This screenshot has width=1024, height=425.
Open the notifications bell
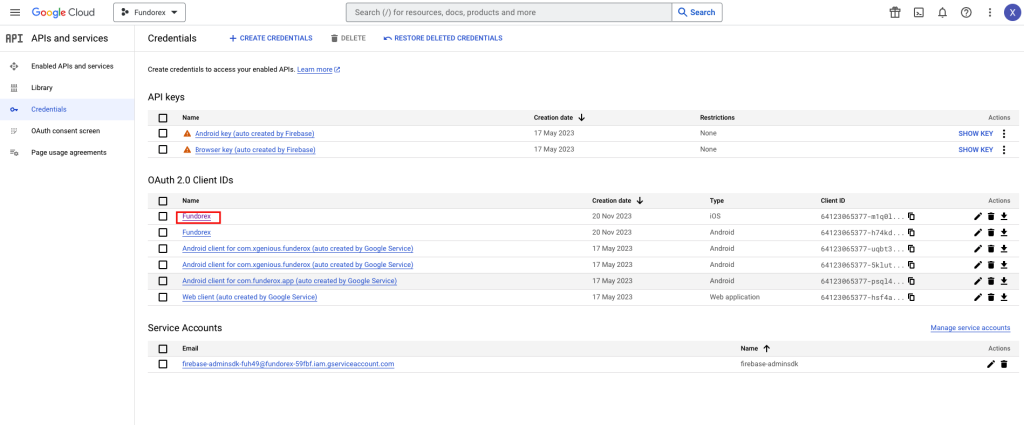point(942,12)
